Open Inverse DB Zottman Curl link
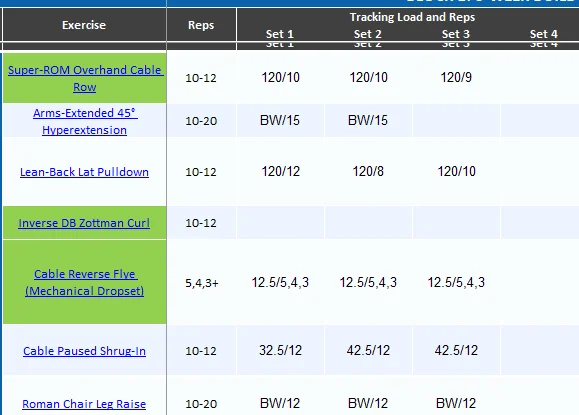The width and height of the screenshot is (579, 415). pos(84,223)
